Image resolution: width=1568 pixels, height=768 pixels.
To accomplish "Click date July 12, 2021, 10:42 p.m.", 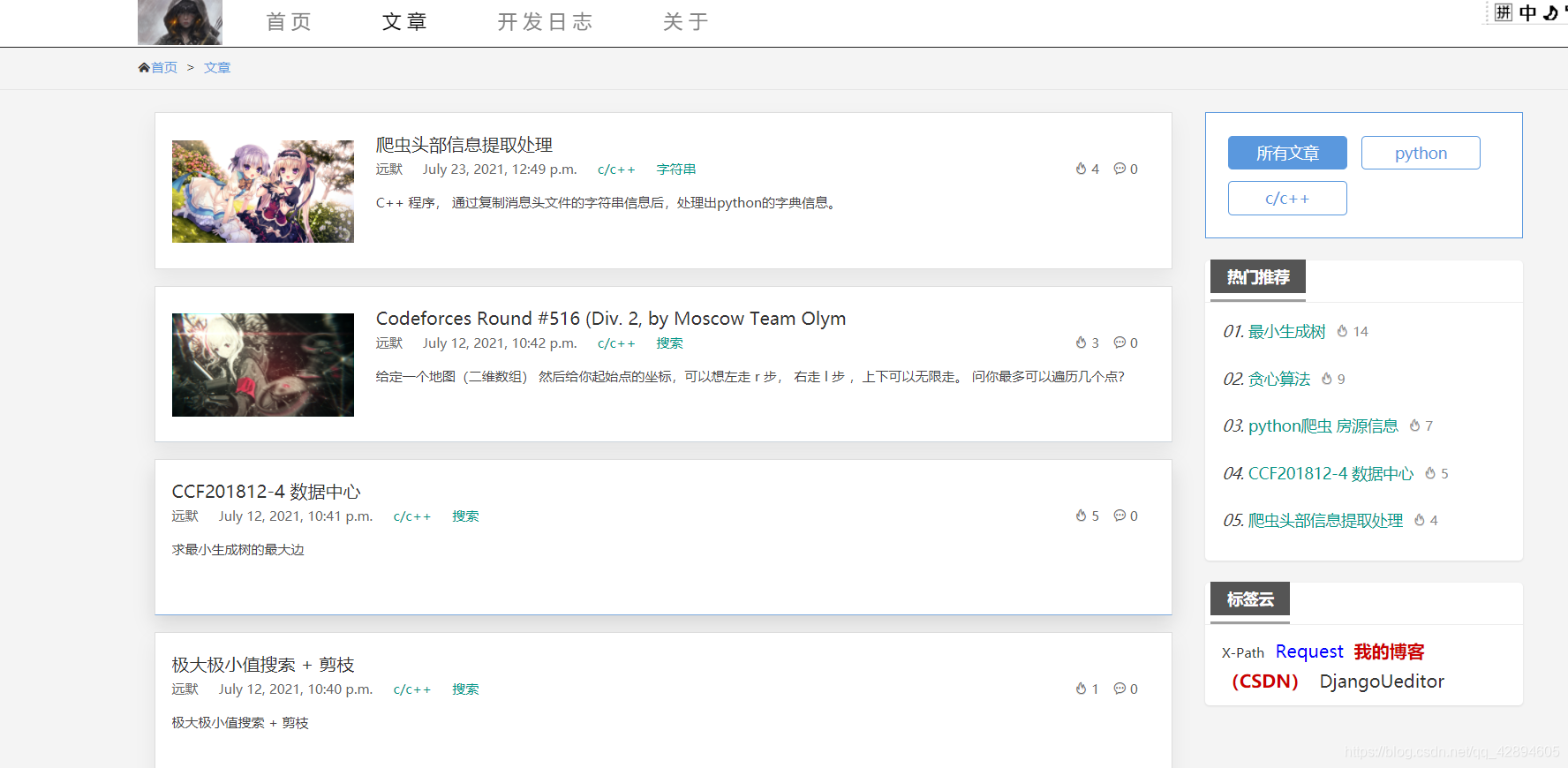I will pyautogui.click(x=500, y=343).
